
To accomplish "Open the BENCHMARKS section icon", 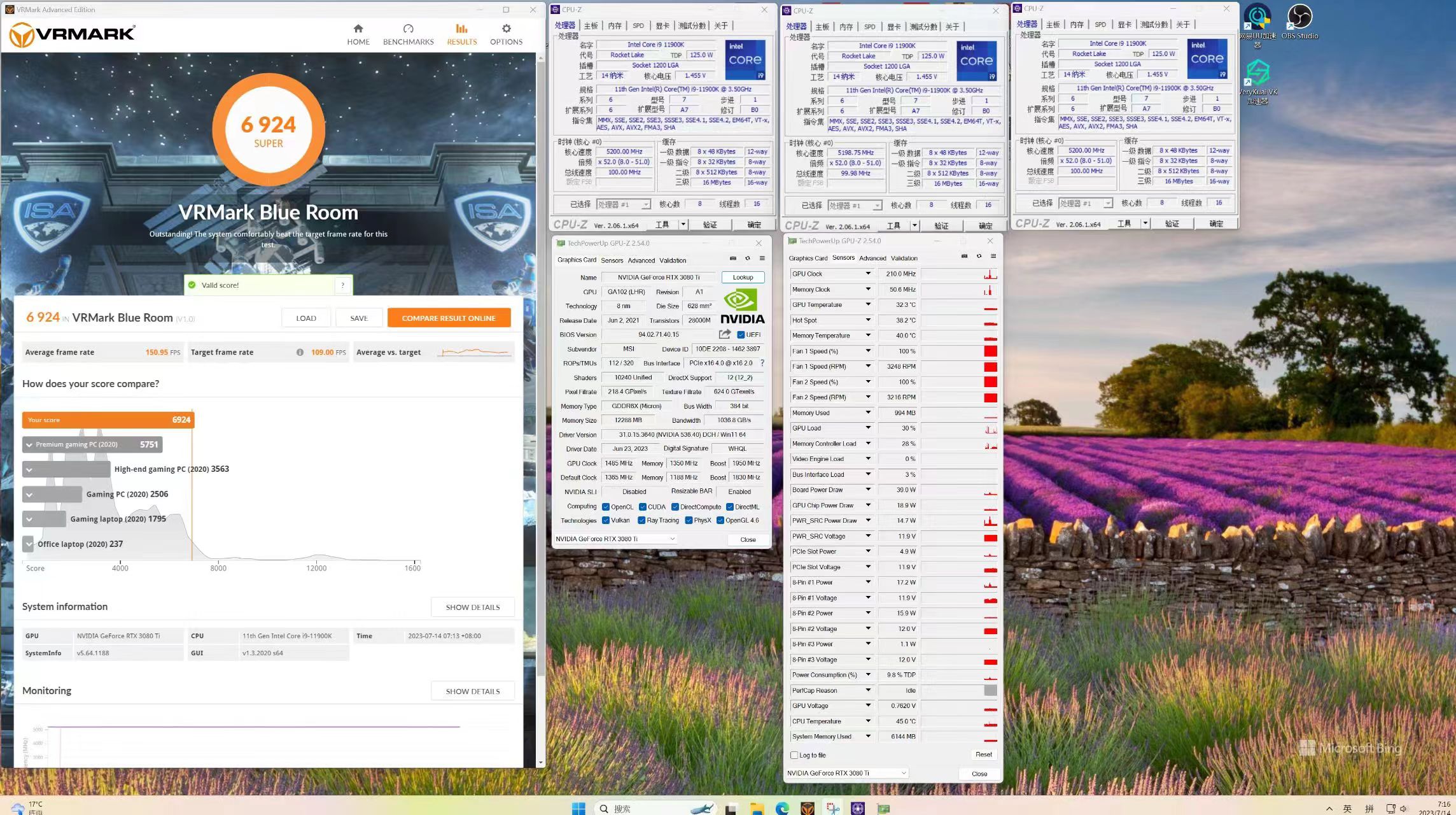I will (409, 29).
